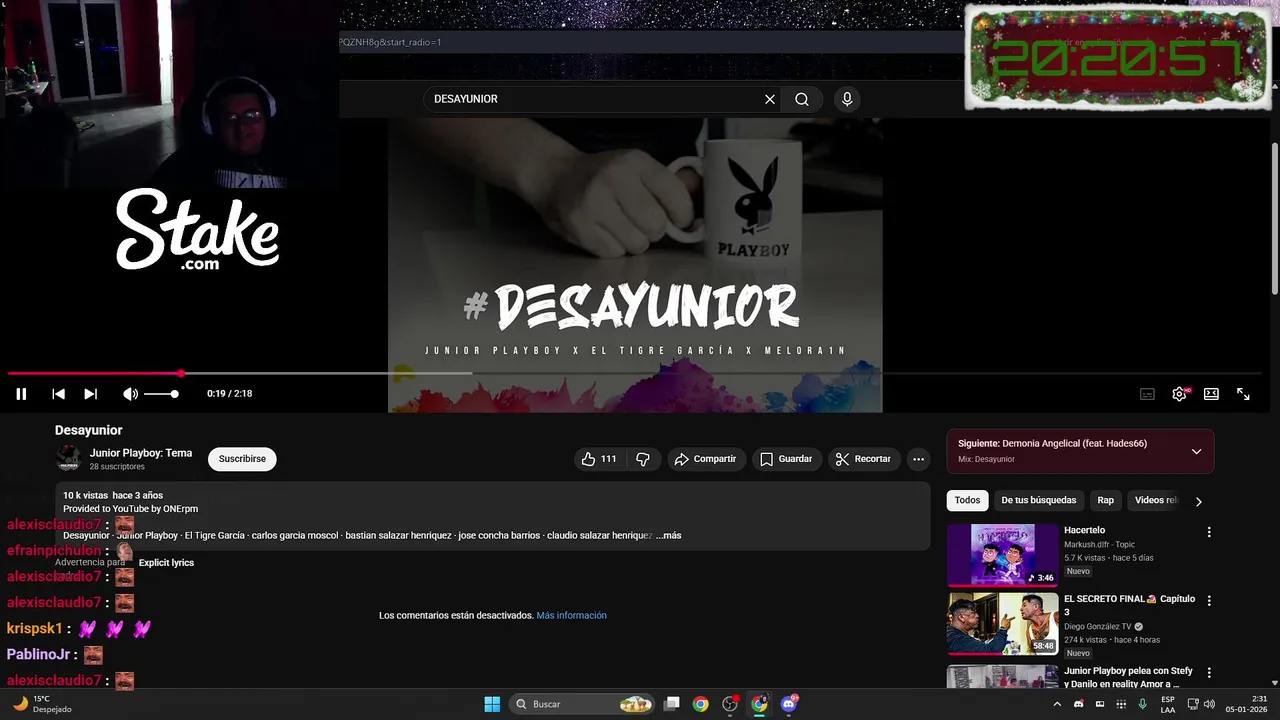Open Task View in taskbar
1280x720 pixels.
[x=672, y=704]
